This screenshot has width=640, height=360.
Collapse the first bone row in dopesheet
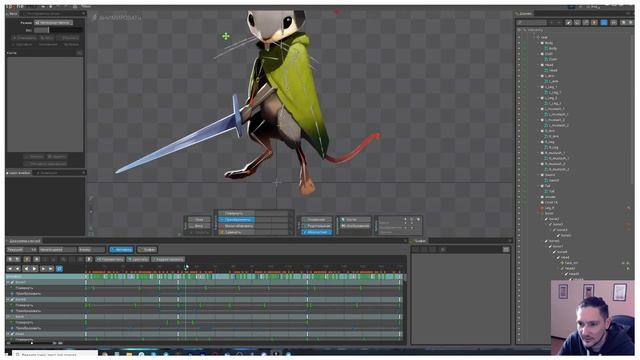pyautogui.click(x=9, y=282)
